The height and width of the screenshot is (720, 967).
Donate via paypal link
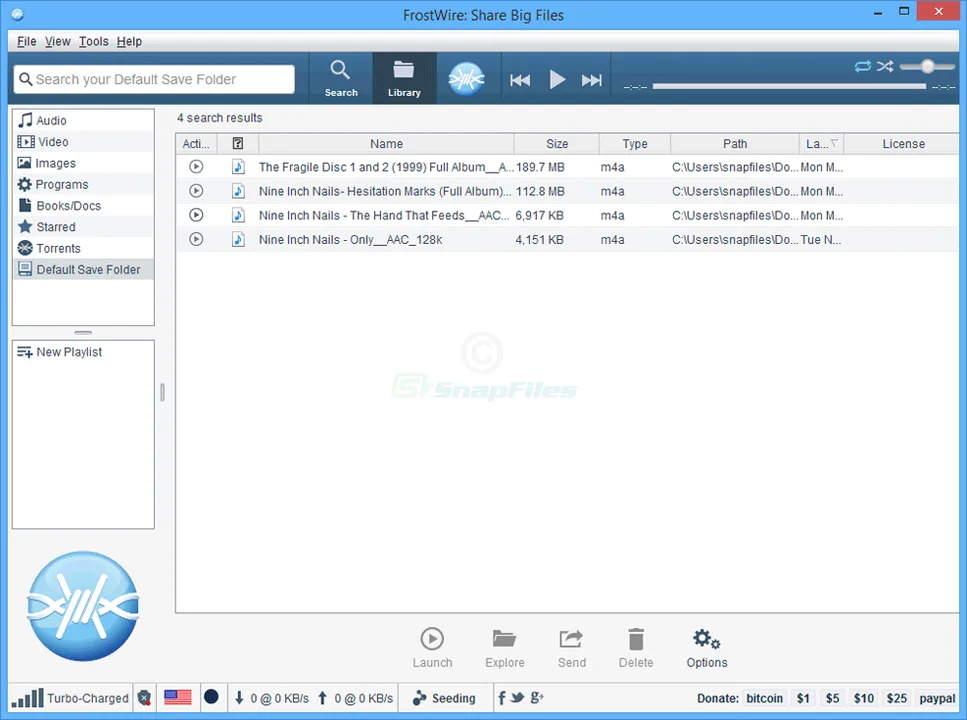point(937,698)
